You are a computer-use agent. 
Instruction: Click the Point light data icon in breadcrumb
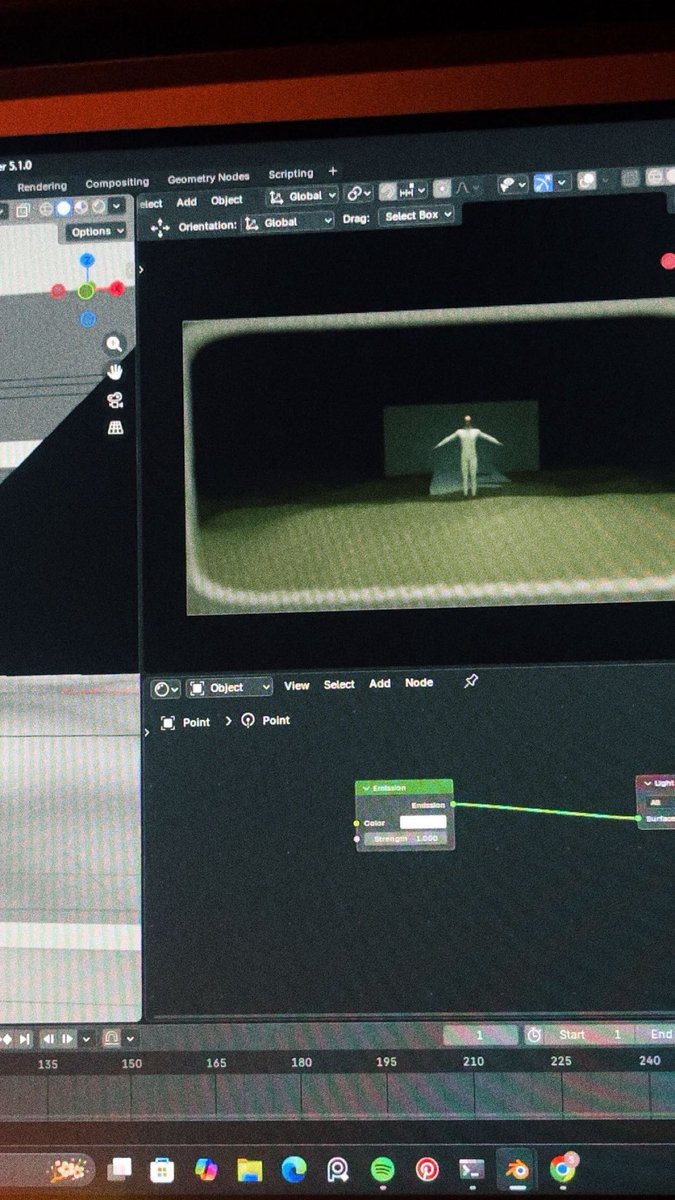[x=248, y=720]
